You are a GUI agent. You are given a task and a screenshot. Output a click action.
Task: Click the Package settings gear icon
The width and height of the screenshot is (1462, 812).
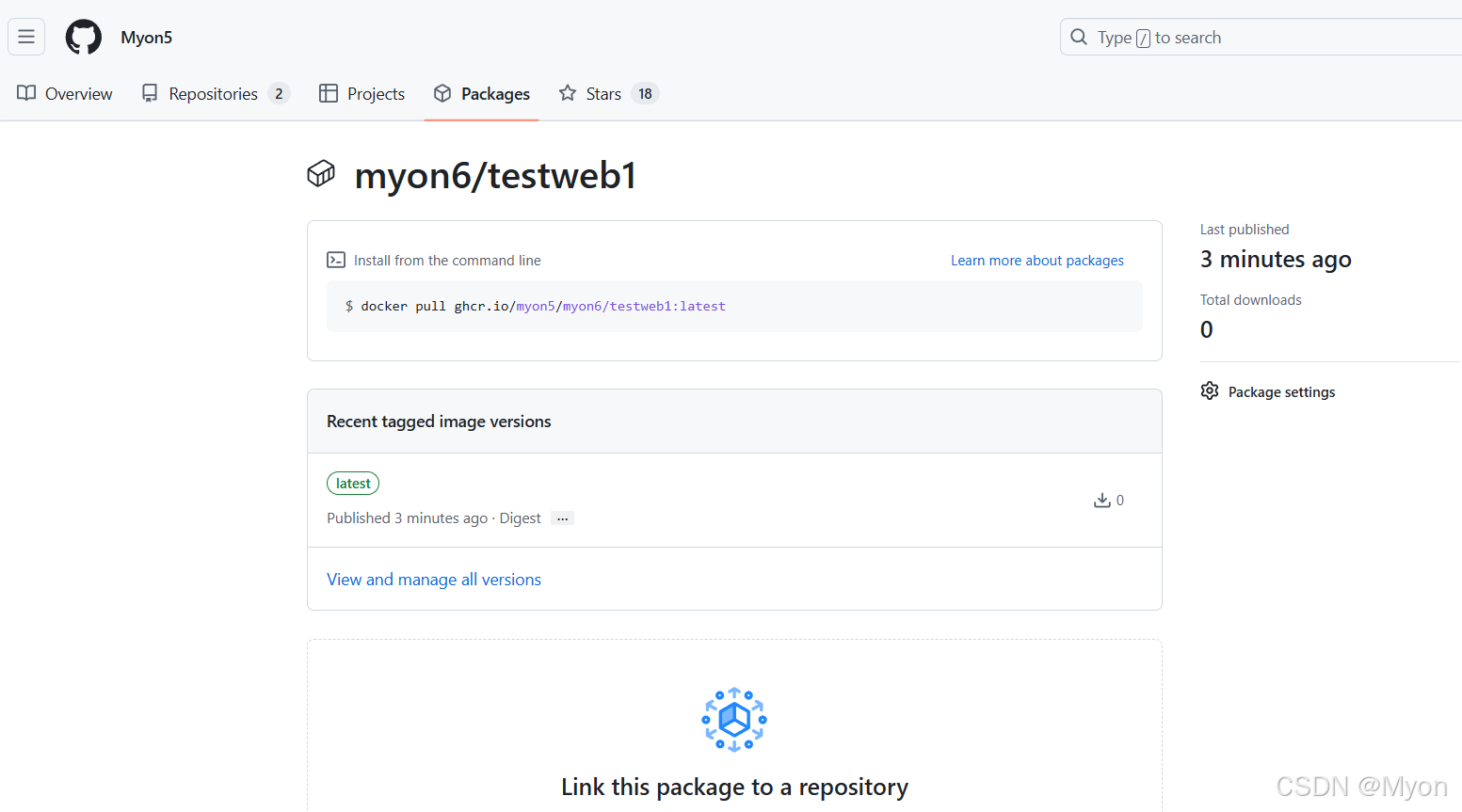(x=1210, y=391)
